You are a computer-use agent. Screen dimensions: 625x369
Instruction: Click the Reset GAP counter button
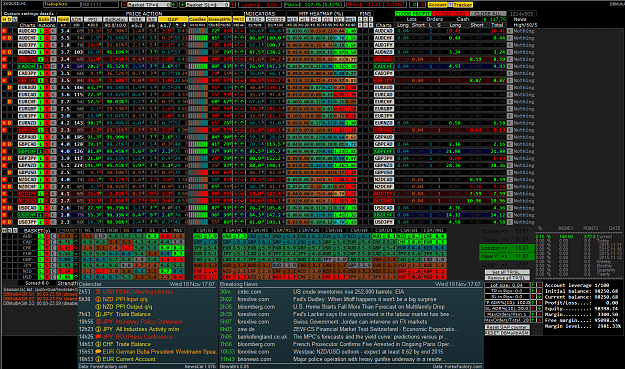(507, 327)
